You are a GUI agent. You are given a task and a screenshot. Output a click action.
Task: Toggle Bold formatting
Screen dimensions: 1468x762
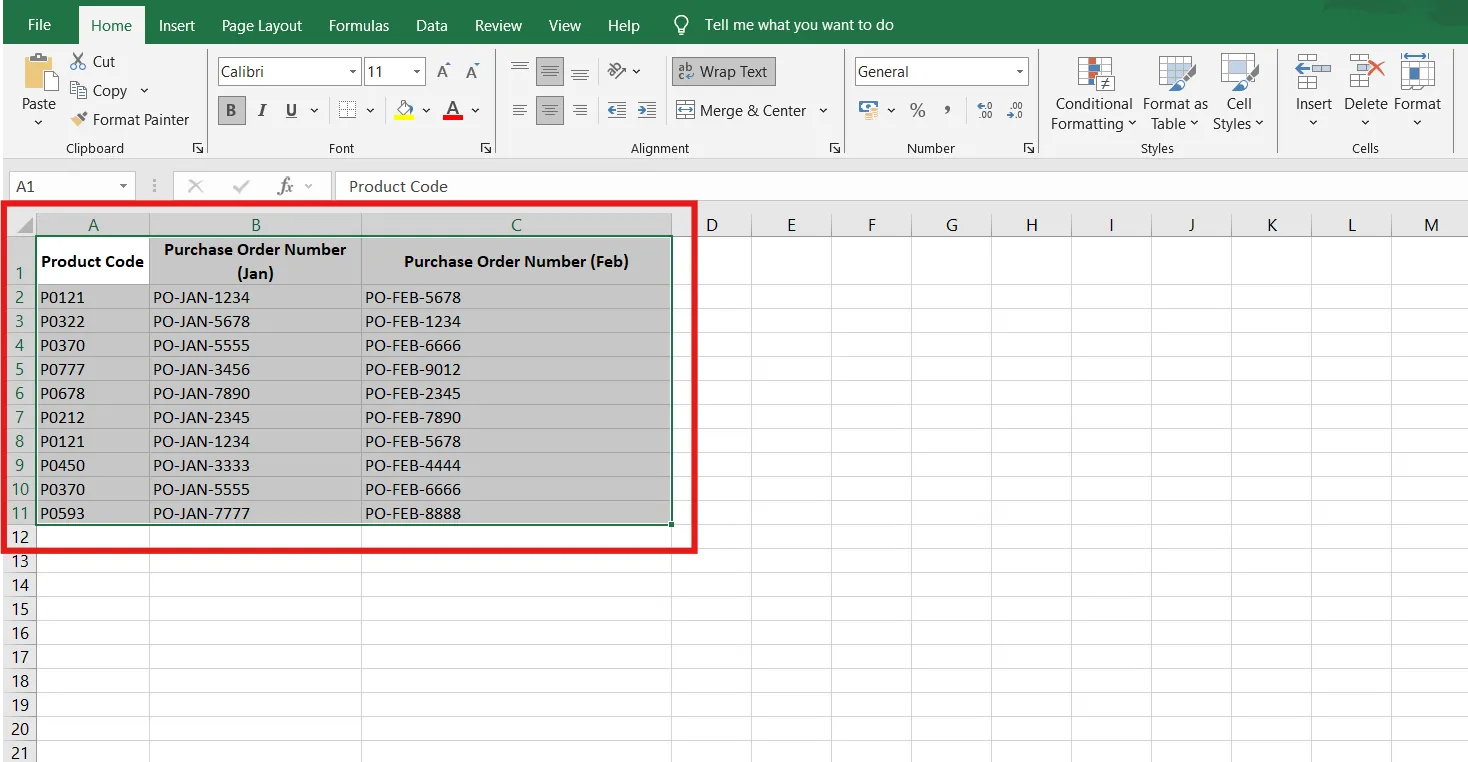pyautogui.click(x=231, y=110)
